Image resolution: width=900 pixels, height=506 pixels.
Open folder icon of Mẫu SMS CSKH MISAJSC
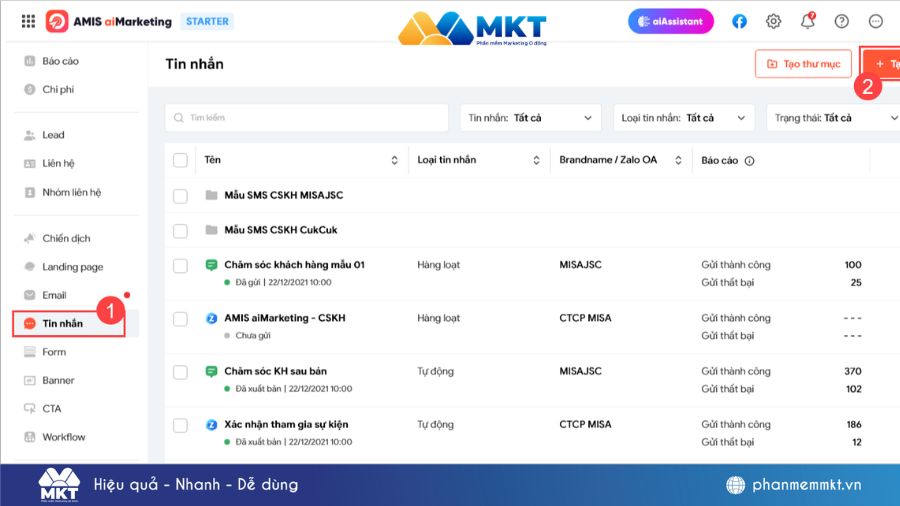coord(211,195)
